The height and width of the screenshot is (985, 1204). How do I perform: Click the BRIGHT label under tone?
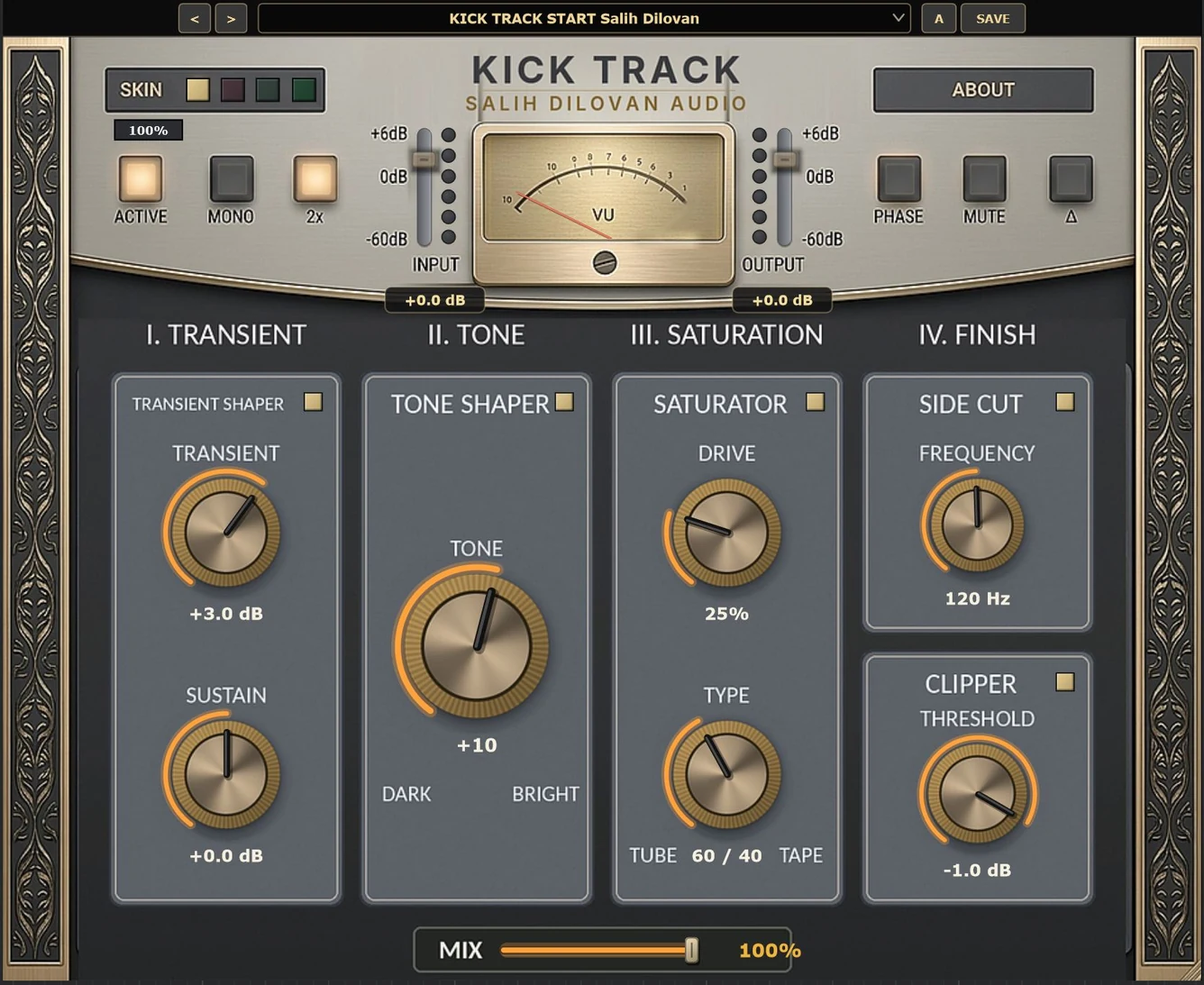pyautogui.click(x=545, y=794)
